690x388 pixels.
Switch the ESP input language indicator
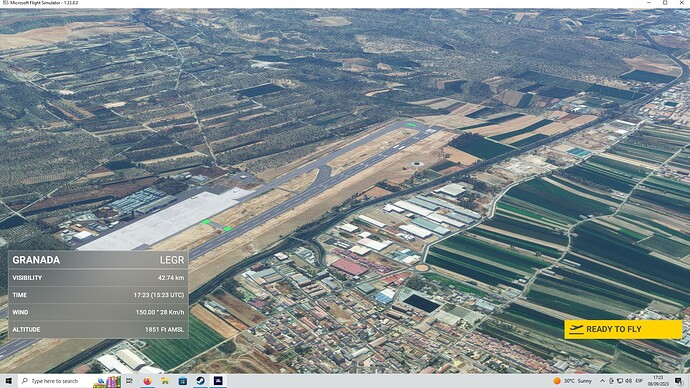[x=639, y=381]
